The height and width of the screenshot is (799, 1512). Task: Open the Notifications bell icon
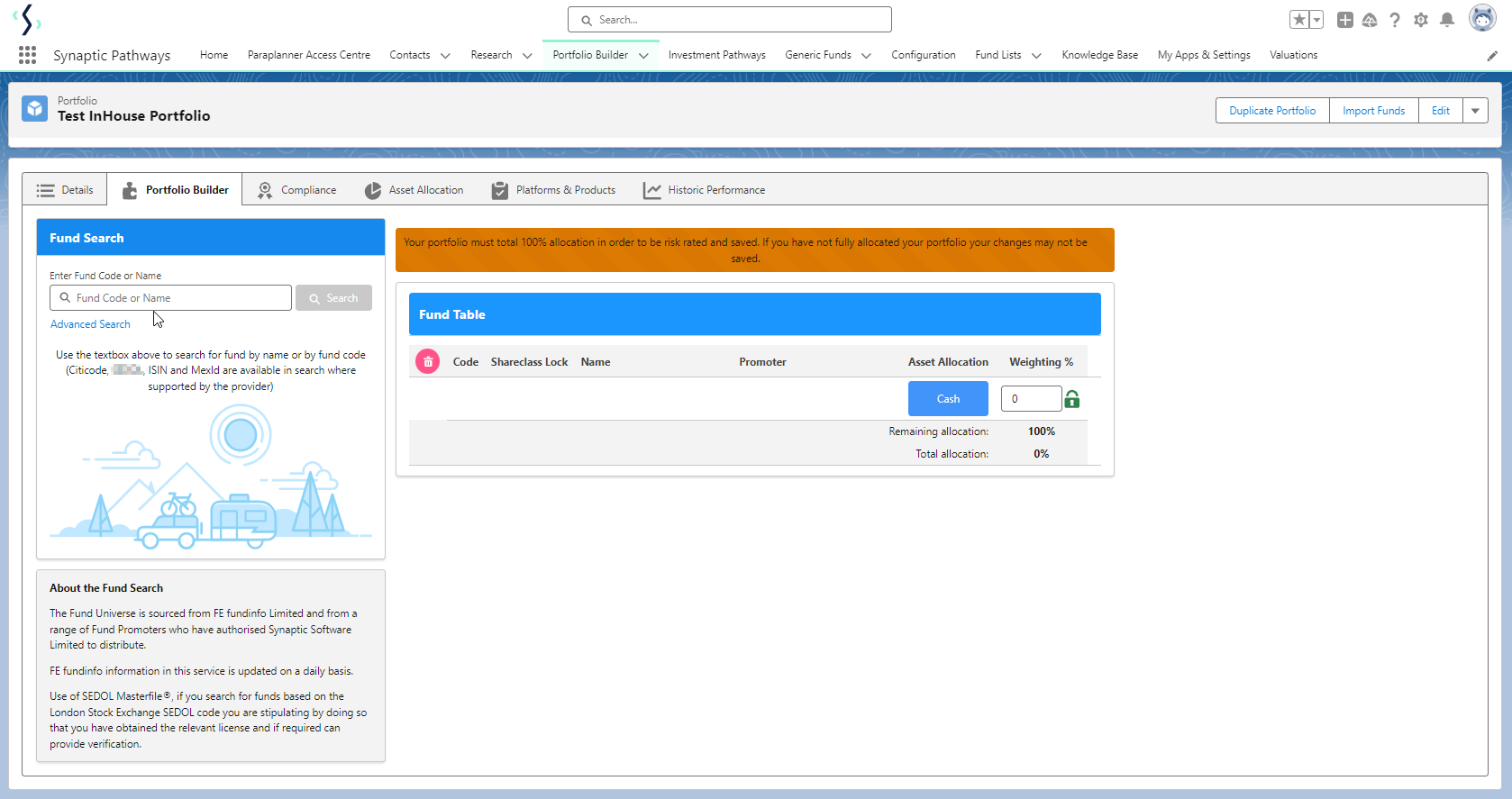[1447, 20]
